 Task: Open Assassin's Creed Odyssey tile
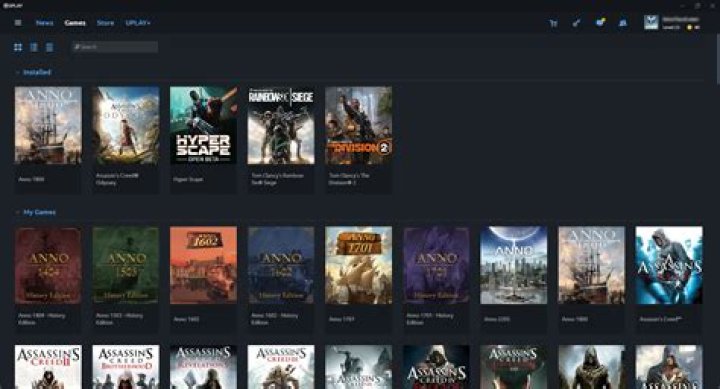(126, 140)
